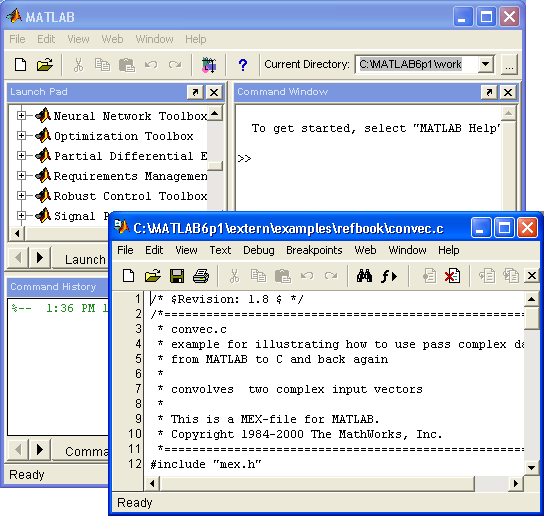This screenshot has height=516, width=544.
Task: Click Undo icon in editor toolbar
Action: (x=307, y=276)
